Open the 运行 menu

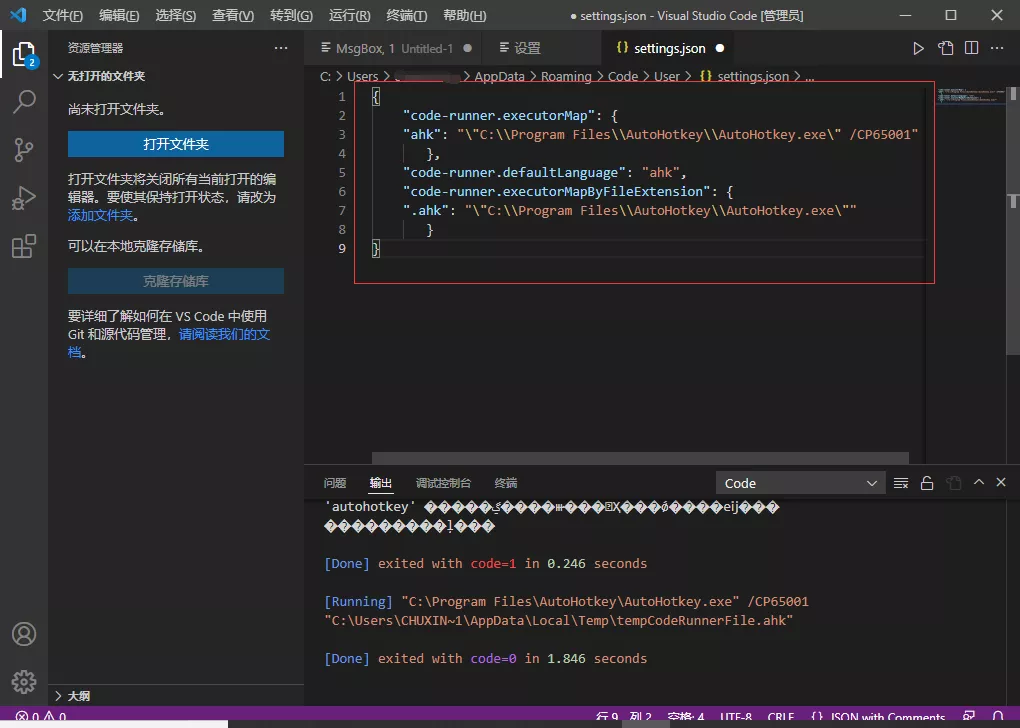point(347,15)
